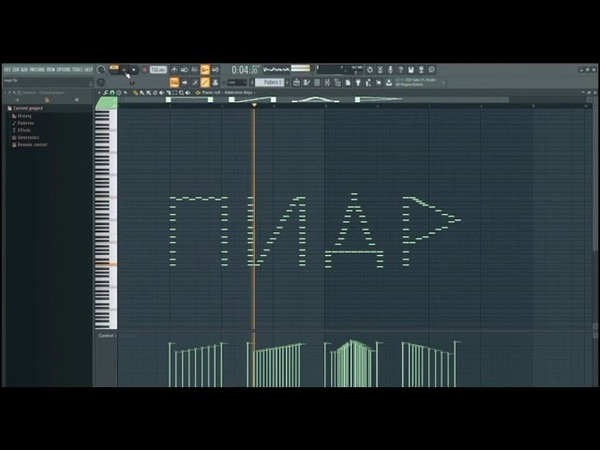This screenshot has width=600, height=450.
Task: Open the main volume knob
Action: tap(101, 70)
